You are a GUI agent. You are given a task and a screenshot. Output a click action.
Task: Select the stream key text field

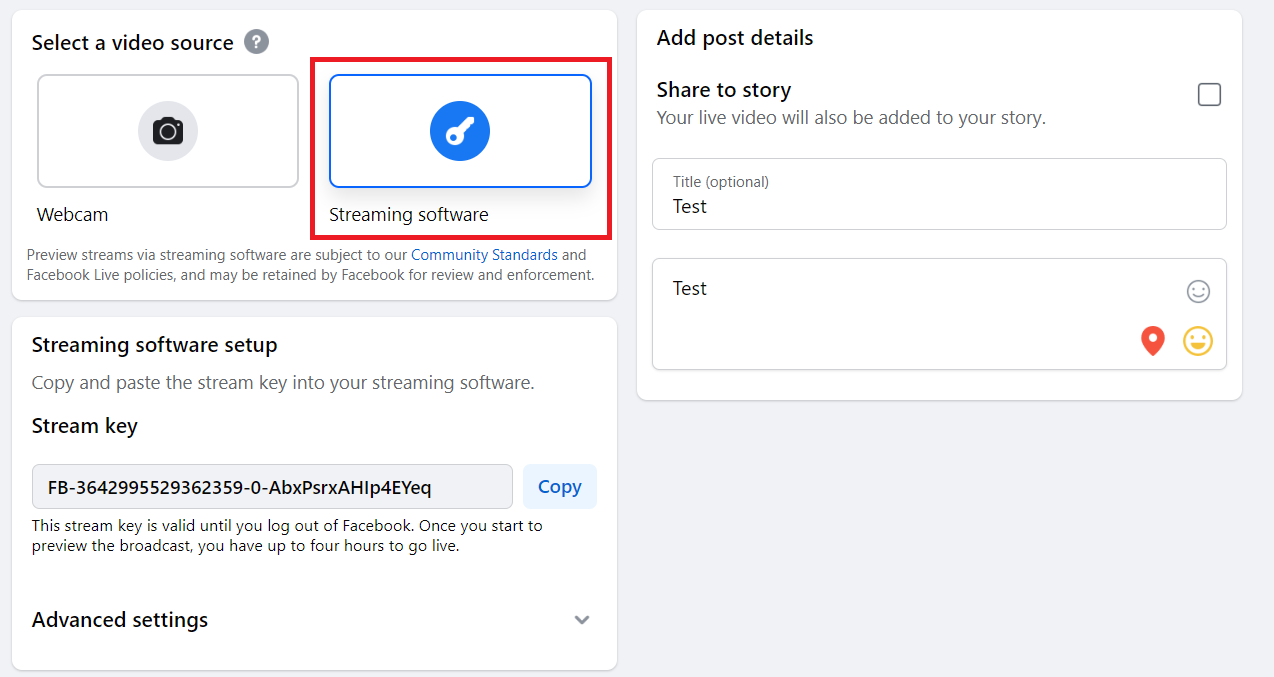point(272,487)
